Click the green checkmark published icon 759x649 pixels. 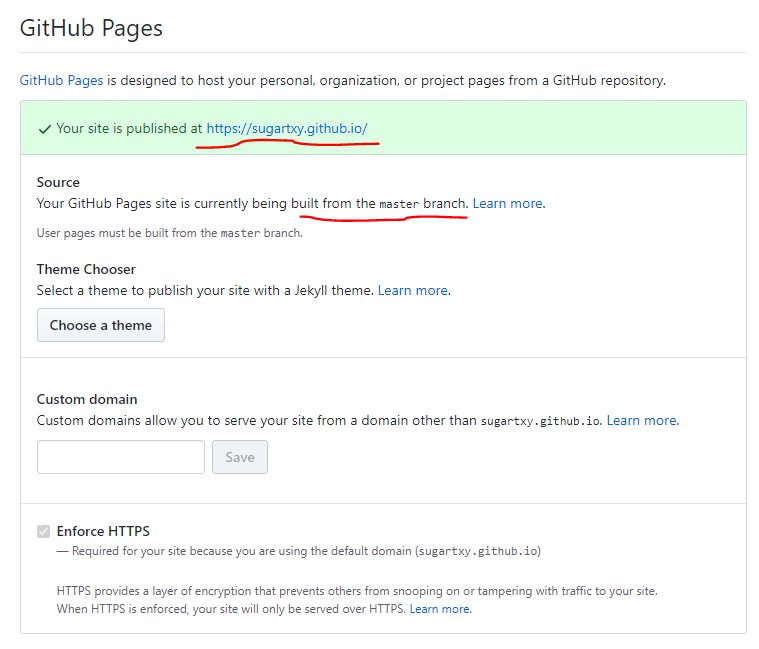(45, 129)
